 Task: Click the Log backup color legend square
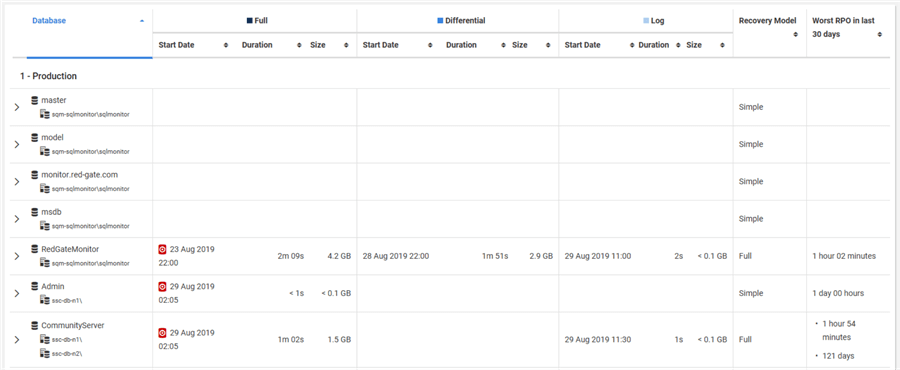click(x=646, y=21)
